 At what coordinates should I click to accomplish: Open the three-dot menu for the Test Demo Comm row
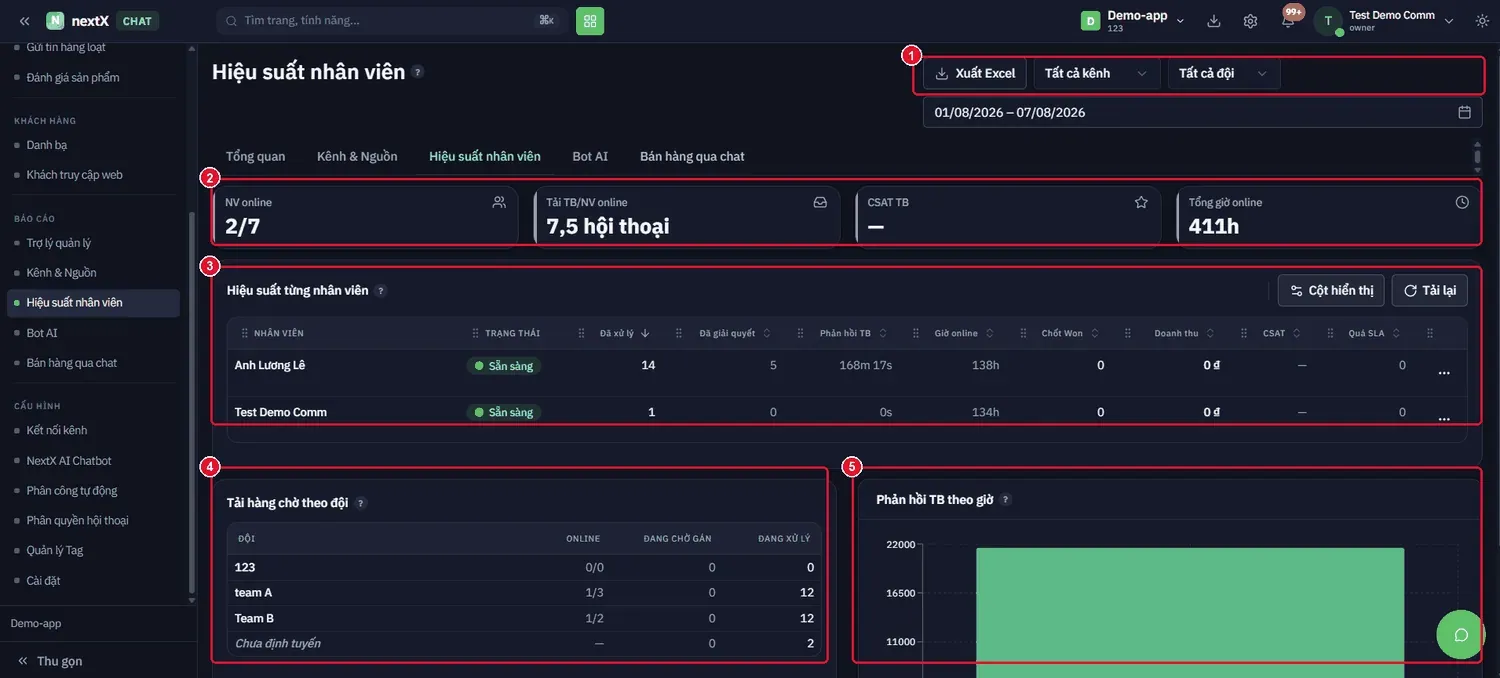coord(1444,419)
